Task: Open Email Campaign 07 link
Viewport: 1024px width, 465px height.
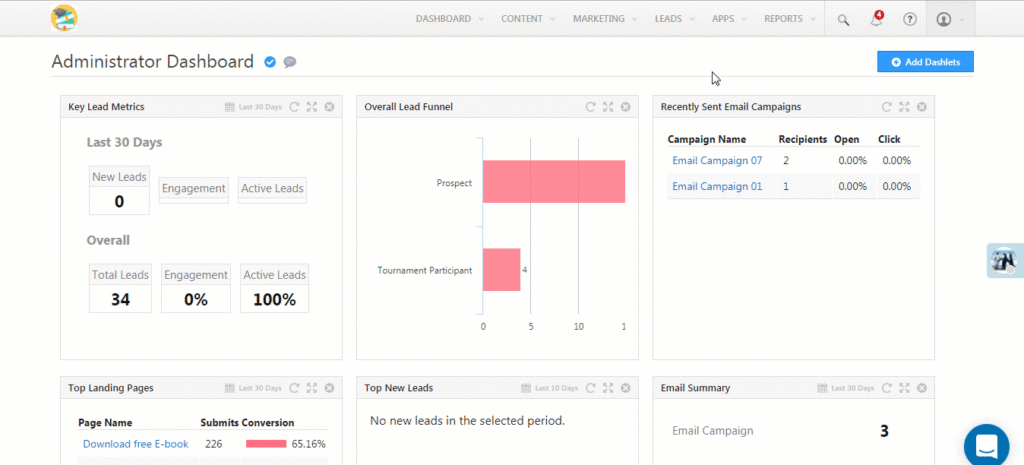Action: coord(717,161)
